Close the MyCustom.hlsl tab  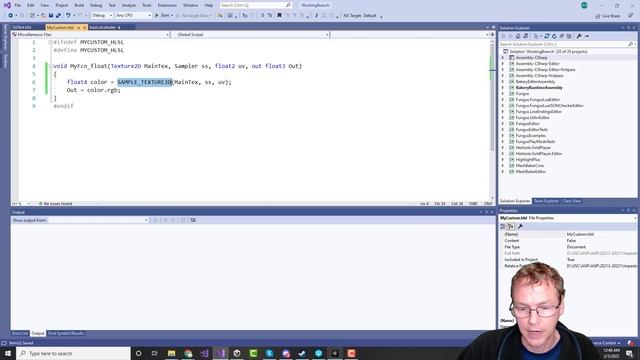coord(84,28)
